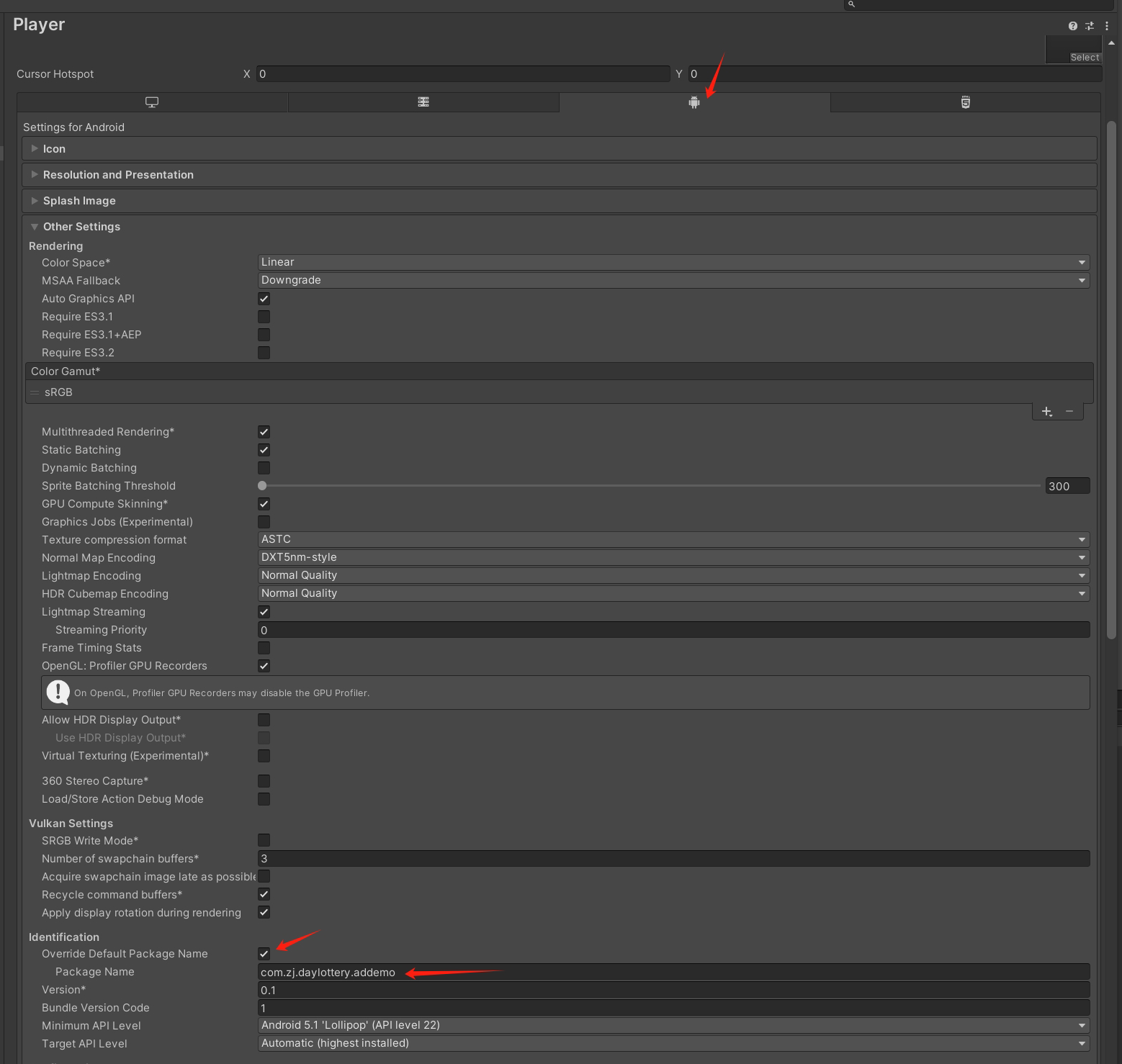Switch to the desktop standalone platform tab
Viewport: 1122px width, 1064px height.
(x=152, y=102)
